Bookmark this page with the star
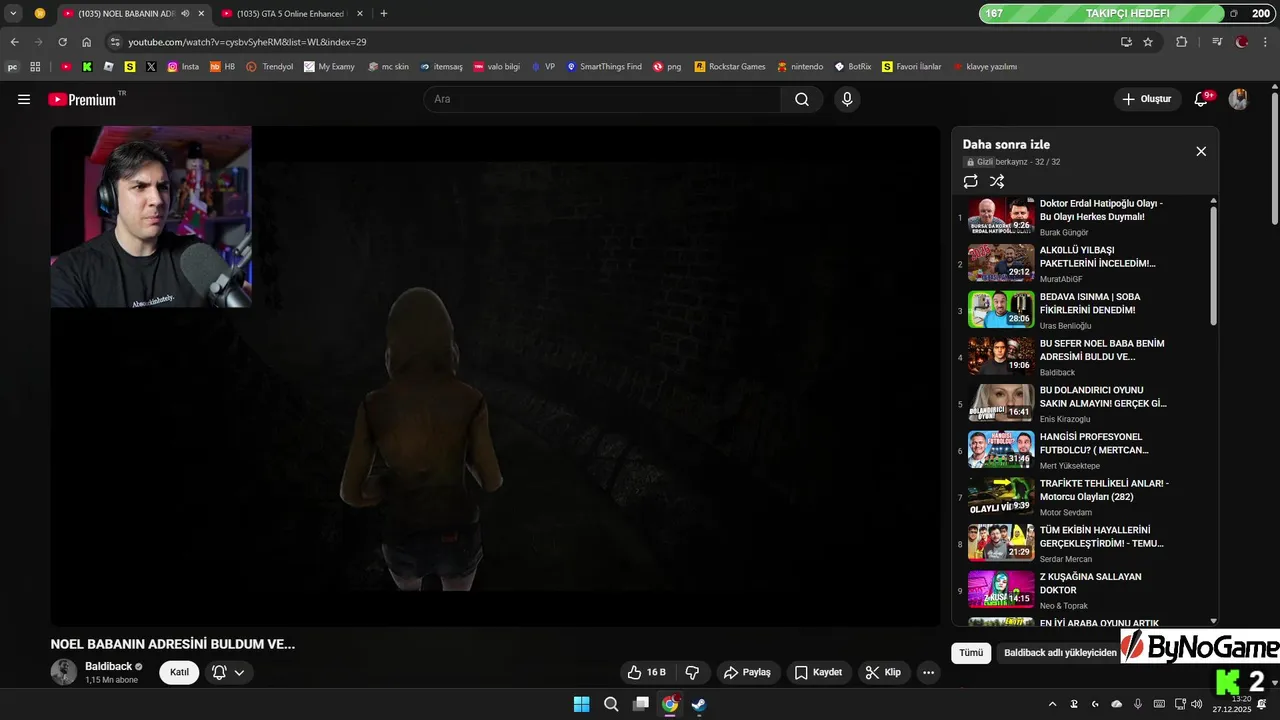 point(1148,42)
